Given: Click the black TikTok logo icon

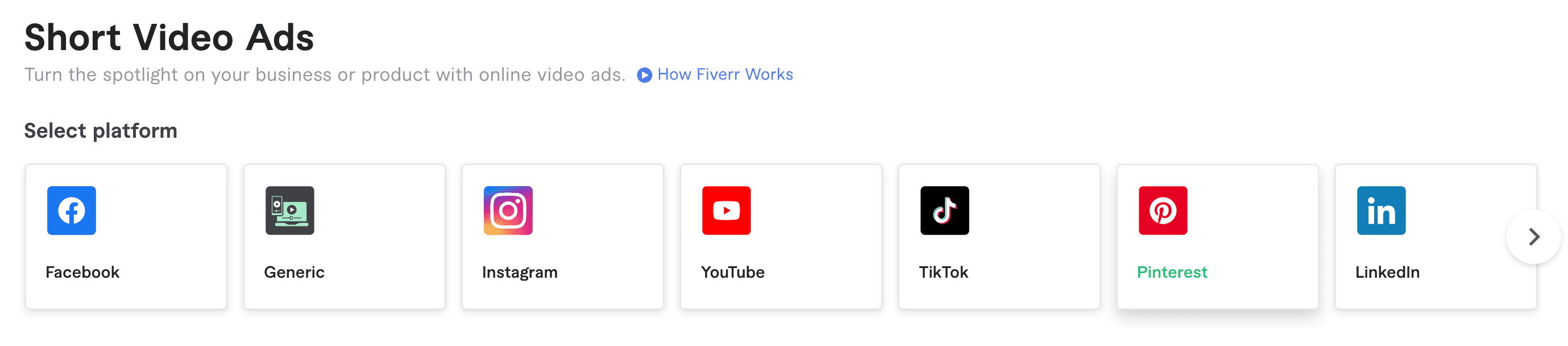Looking at the screenshot, I should coord(945,210).
